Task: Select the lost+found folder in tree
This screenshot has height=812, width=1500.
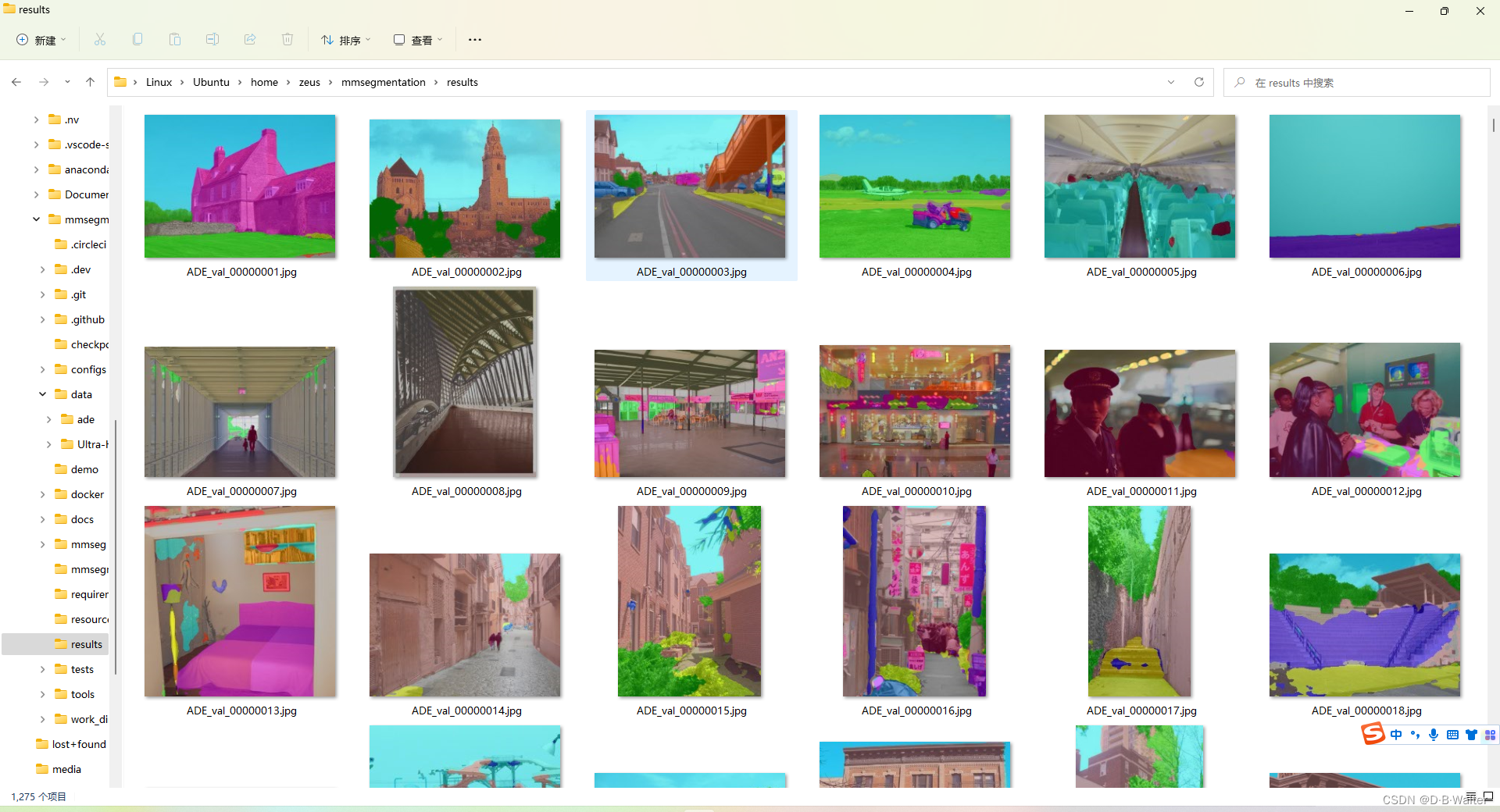Action: click(70, 744)
